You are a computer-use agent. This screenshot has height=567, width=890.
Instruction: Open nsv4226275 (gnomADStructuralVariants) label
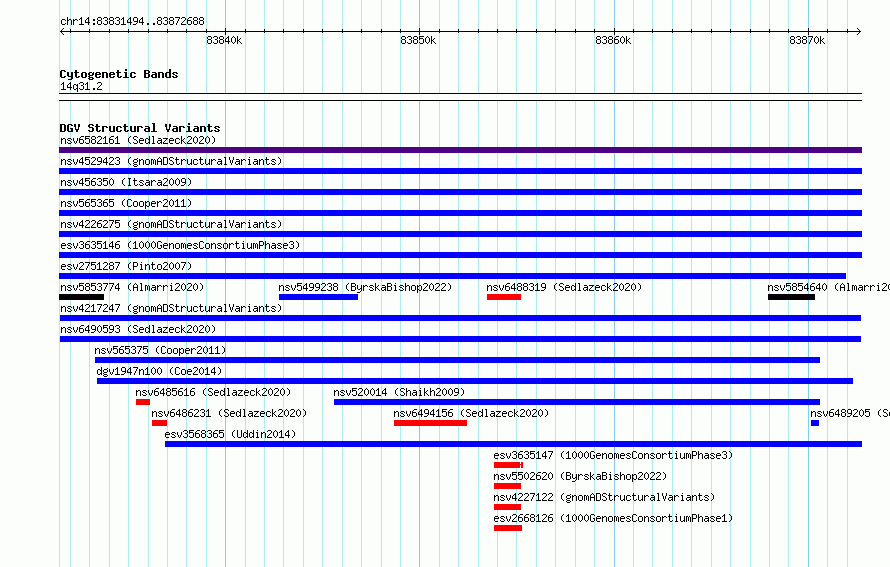pos(171,224)
